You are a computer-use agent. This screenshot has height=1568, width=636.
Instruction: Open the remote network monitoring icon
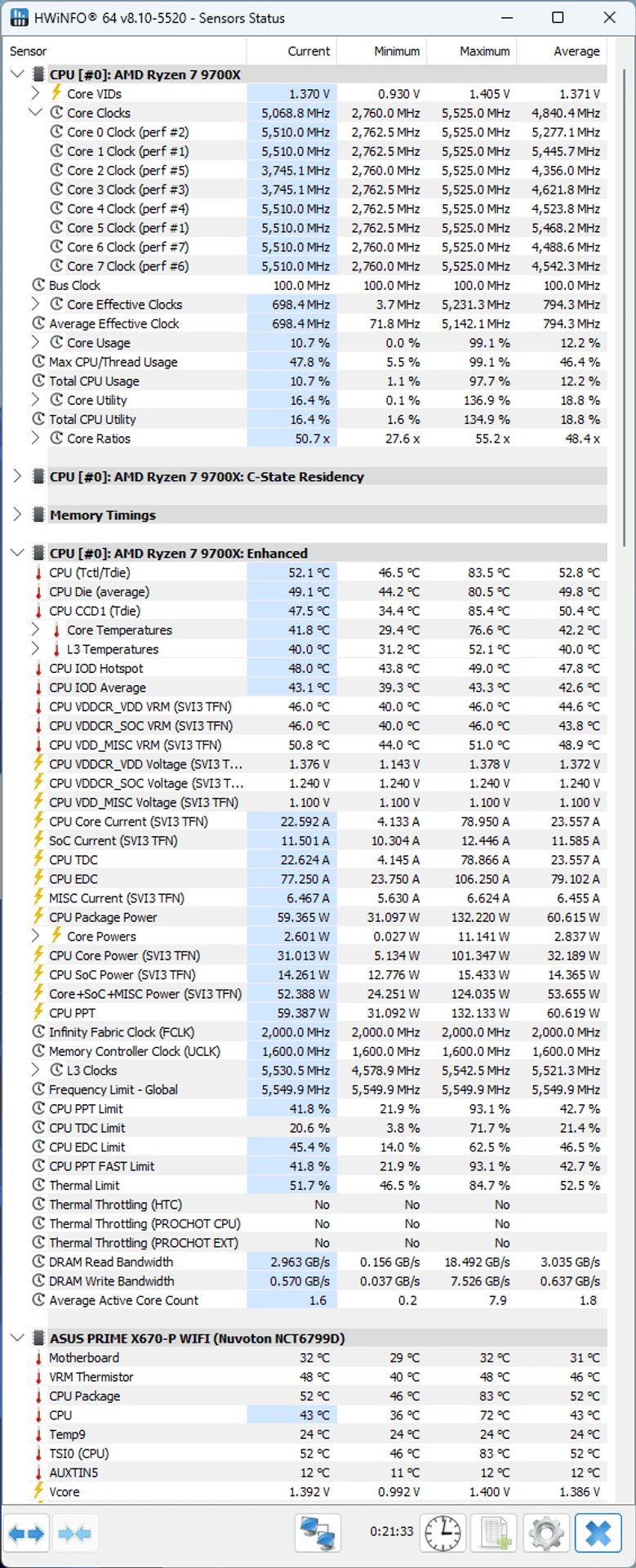coord(318,1533)
